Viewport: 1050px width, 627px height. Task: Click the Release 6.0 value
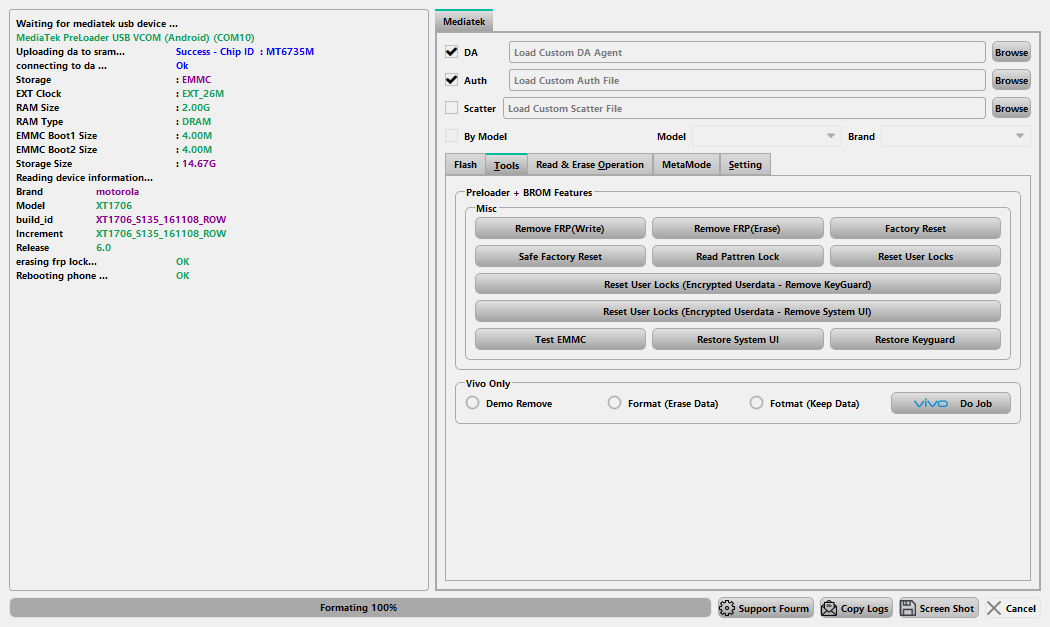pos(103,248)
